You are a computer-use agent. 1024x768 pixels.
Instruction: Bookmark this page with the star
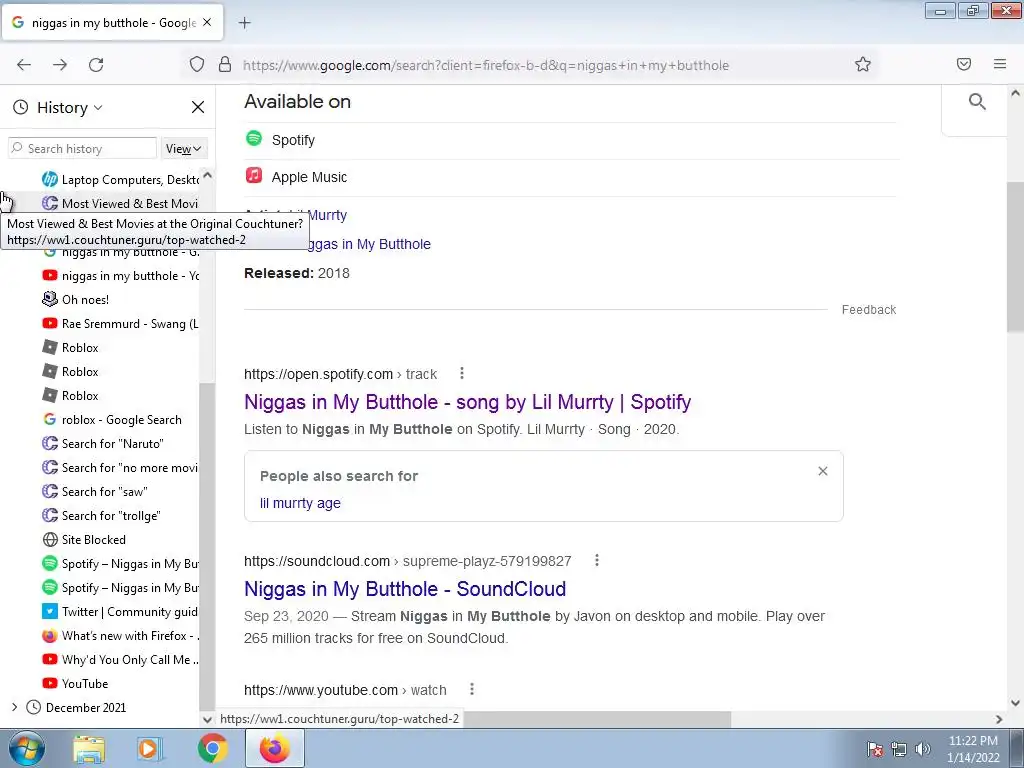[x=863, y=64]
